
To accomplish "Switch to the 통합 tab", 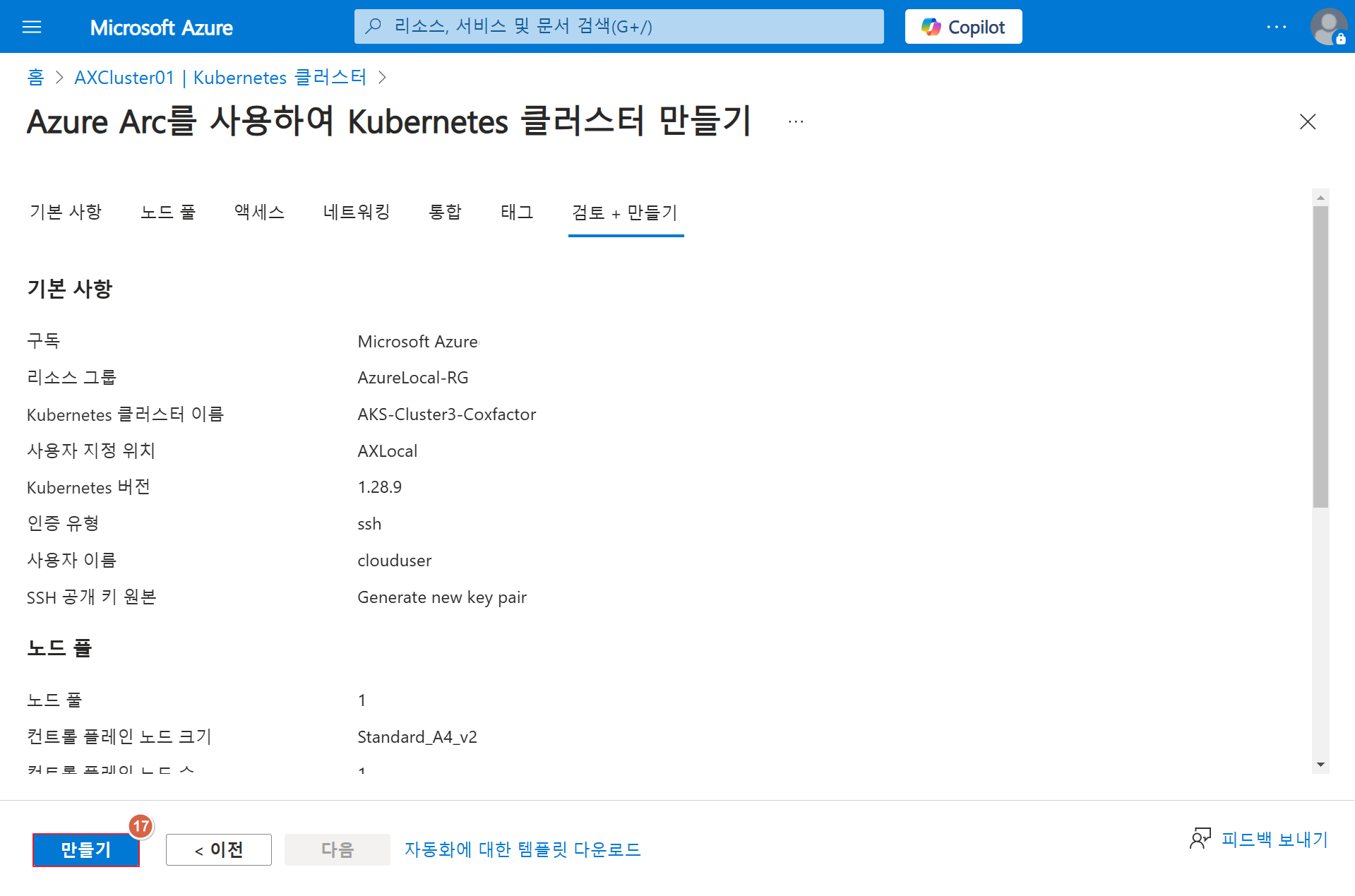I will point(445,212).
